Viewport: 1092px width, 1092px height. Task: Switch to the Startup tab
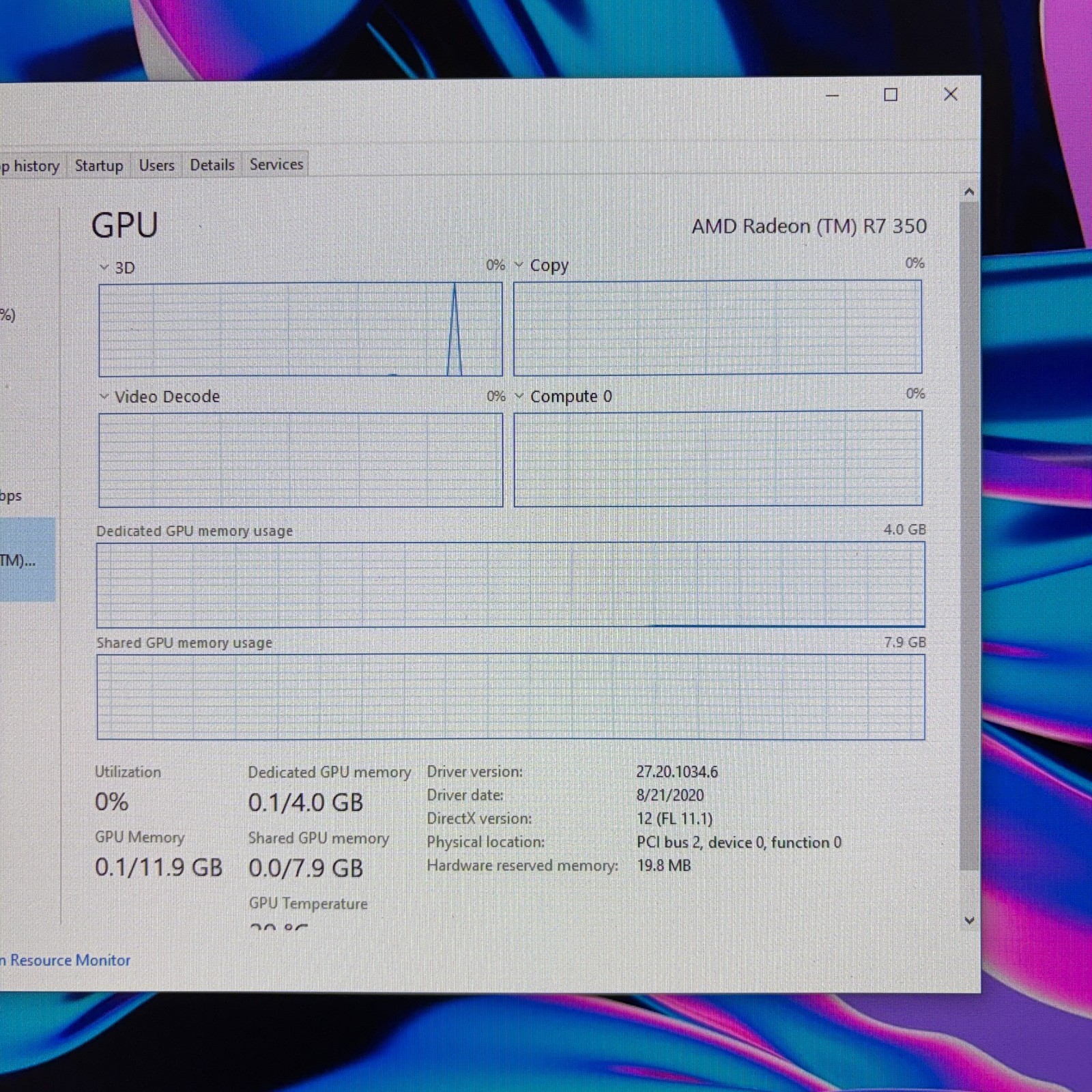pos(99,166)
